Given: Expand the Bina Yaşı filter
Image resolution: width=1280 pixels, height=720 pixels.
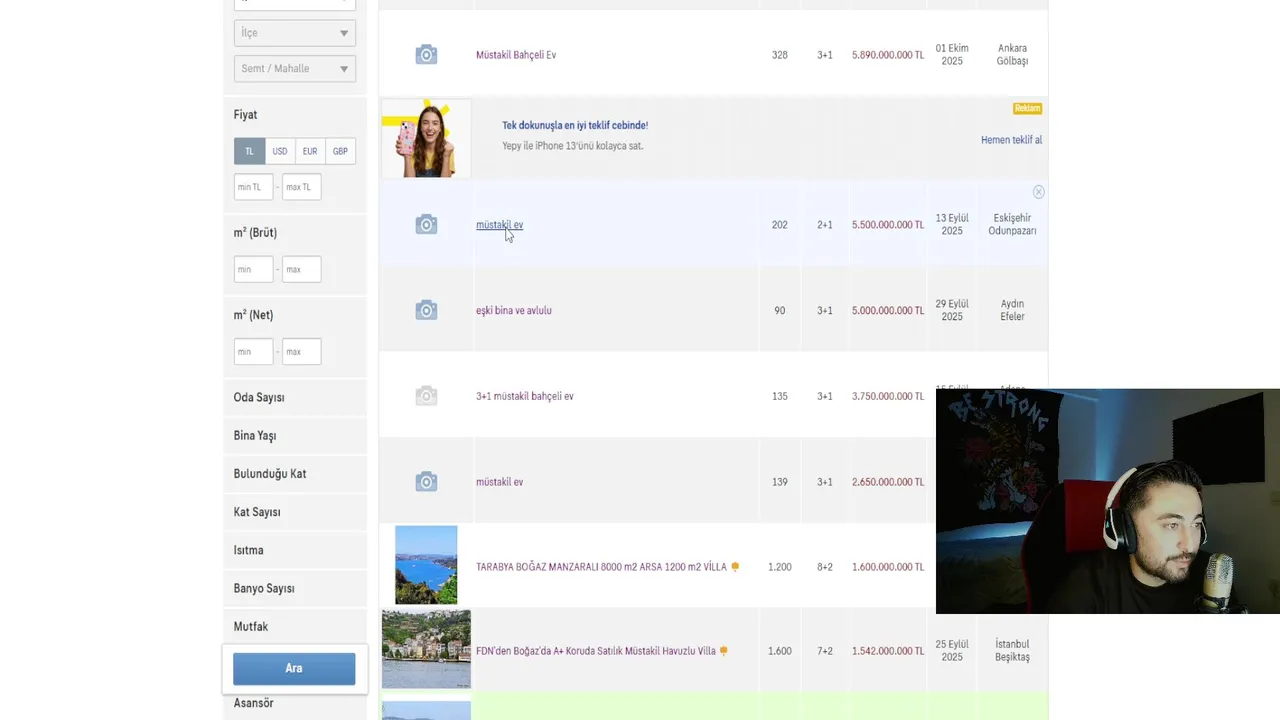Looking at the screenshot, I should coord(294,436).
